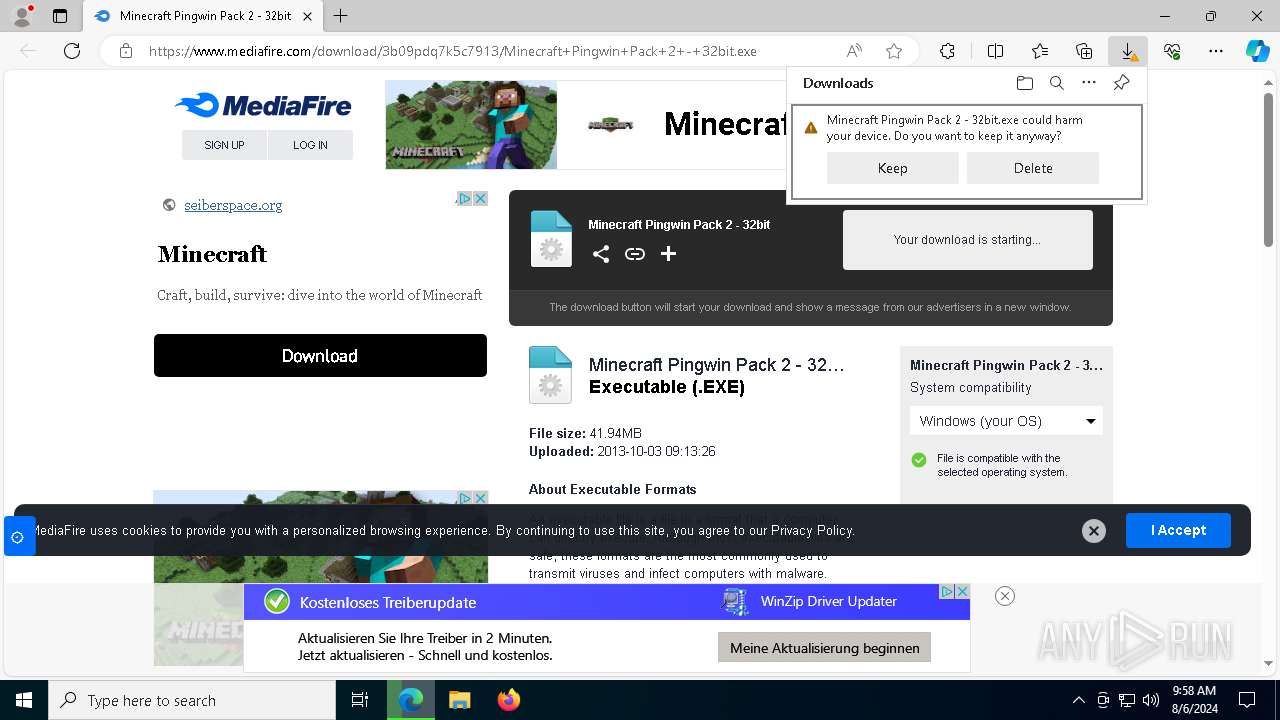The width and height of the screenshot is (1280, 720).
Task: Add file to account plus icon
Action: tap(669, 254)
